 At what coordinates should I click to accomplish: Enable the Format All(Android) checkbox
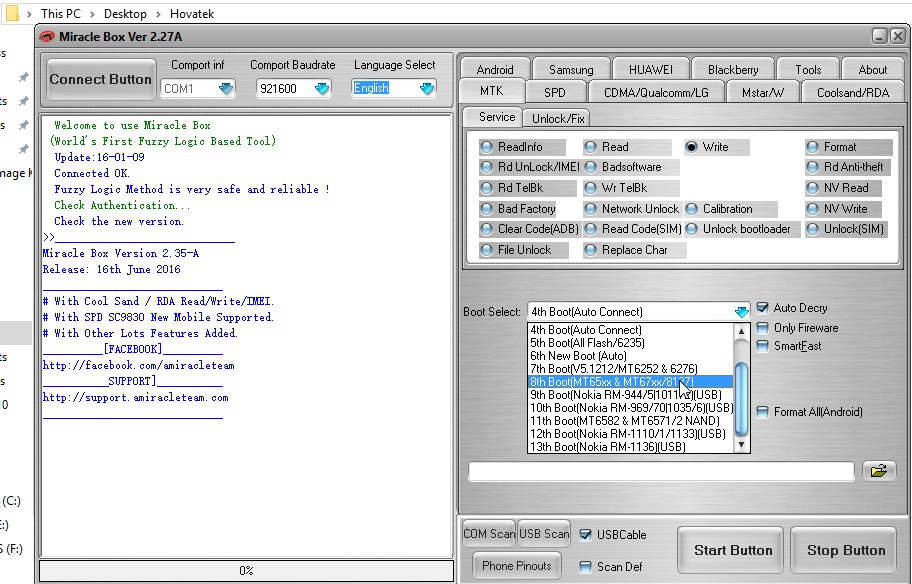(x=763, y=412)
